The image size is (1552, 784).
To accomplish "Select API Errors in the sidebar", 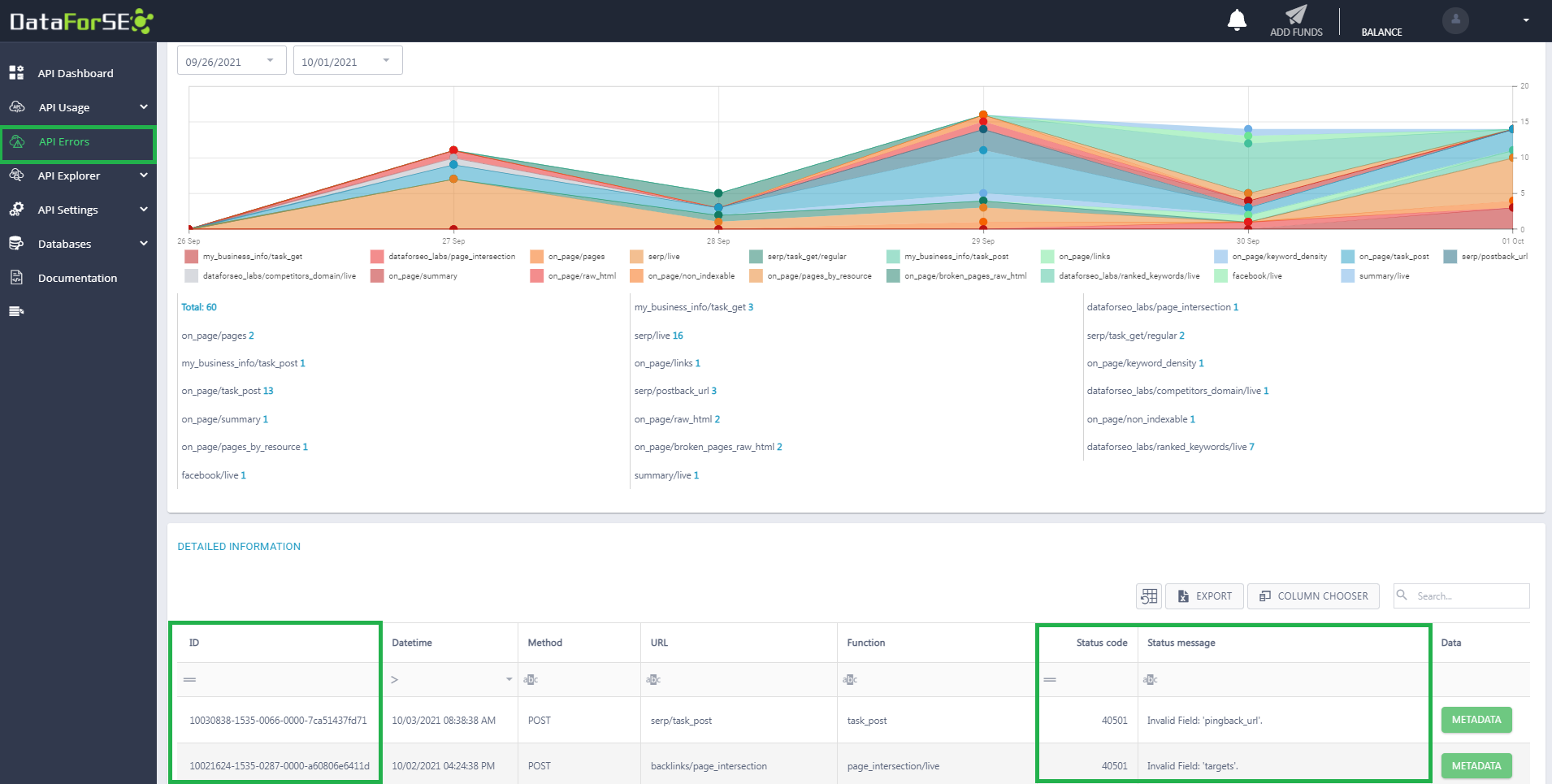I will [x=78, y=142].
